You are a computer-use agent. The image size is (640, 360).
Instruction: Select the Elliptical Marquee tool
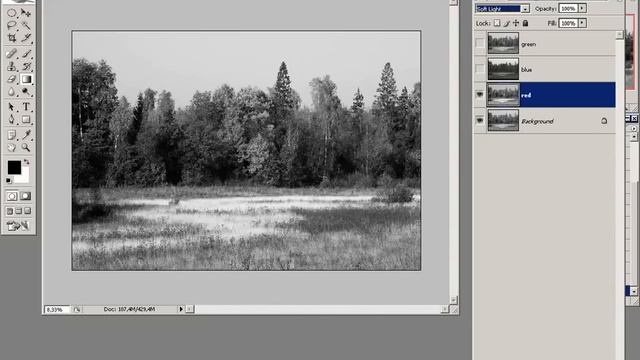tap(11, 13)
